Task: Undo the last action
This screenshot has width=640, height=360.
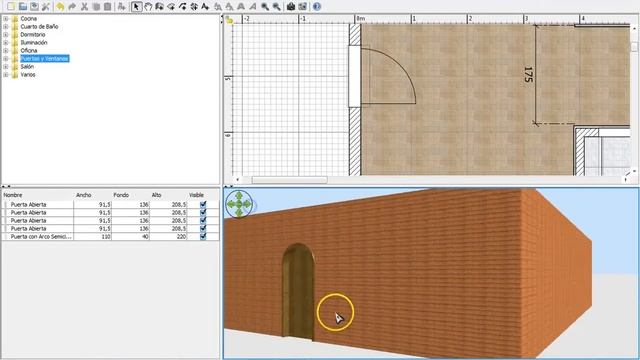Action: [x=60, y=7]
